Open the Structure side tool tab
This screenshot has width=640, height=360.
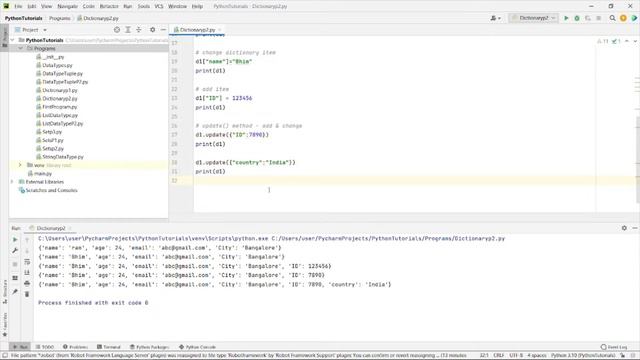point(5,292)
